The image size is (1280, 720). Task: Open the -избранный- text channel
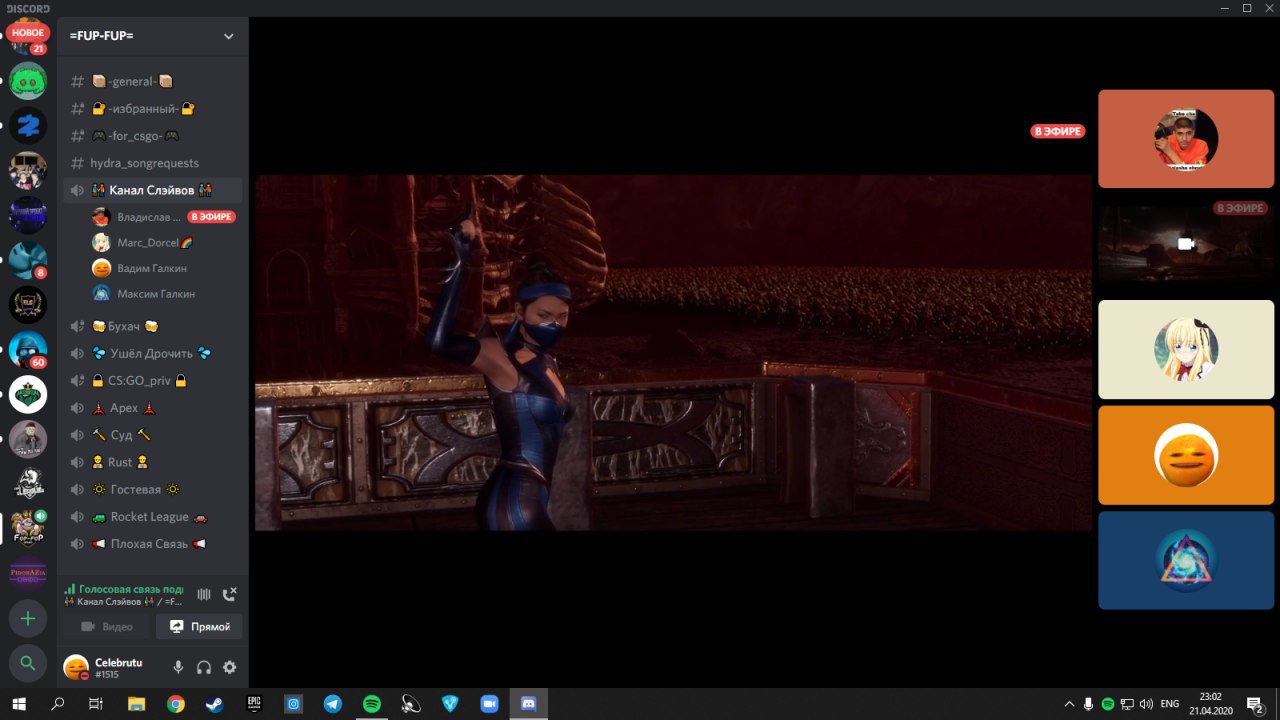coord(152,108)
